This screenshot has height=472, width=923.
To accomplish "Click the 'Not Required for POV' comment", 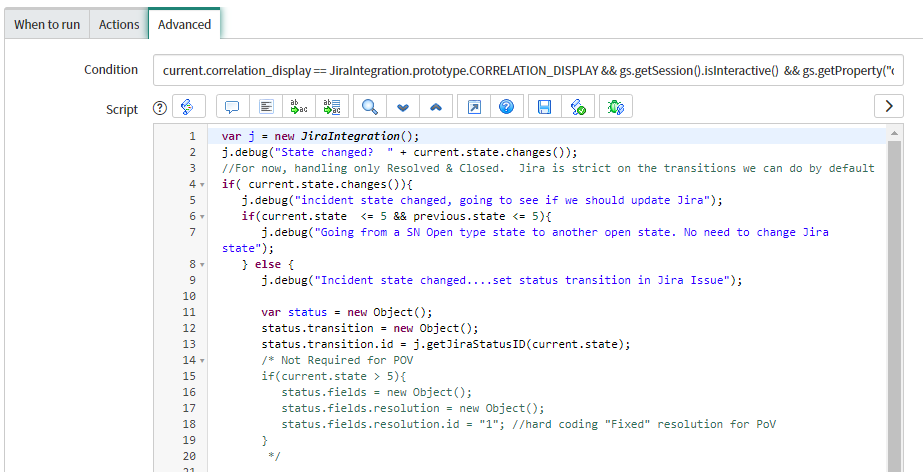I will (337, 360).
